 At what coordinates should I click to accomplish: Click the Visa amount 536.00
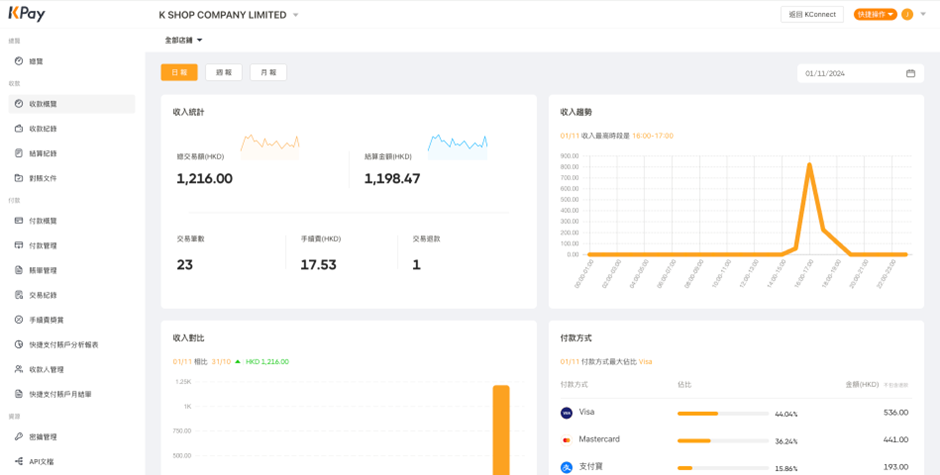click(896, 413)
